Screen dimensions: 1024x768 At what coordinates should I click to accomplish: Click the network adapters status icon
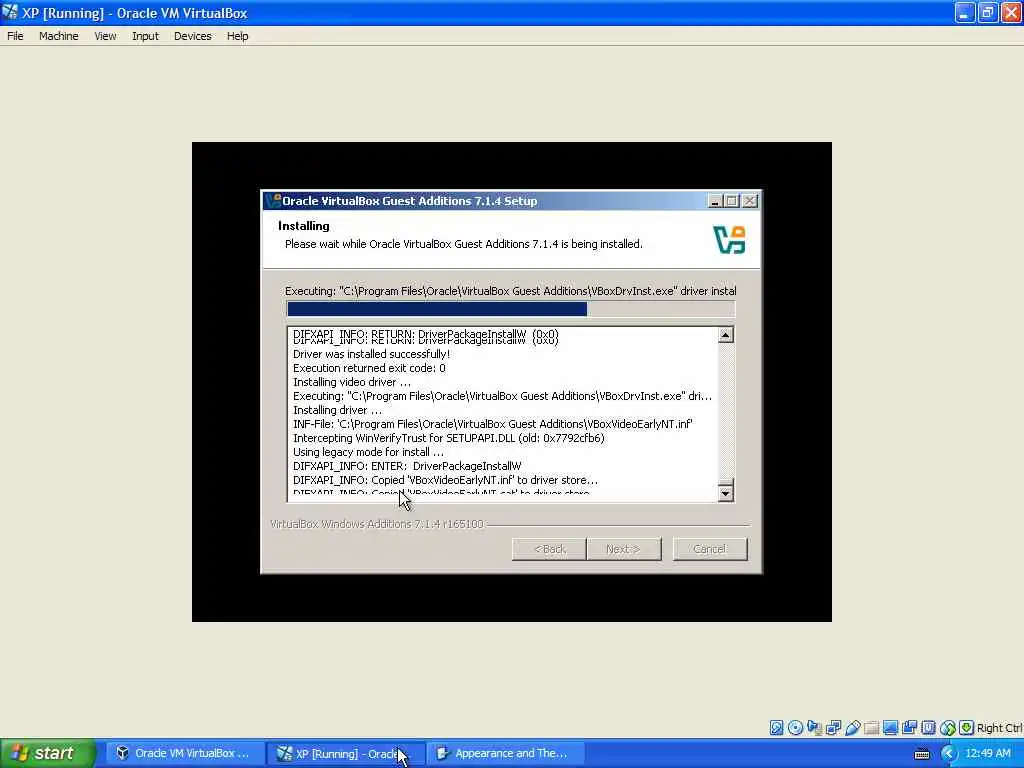click(x=833, y=728)
